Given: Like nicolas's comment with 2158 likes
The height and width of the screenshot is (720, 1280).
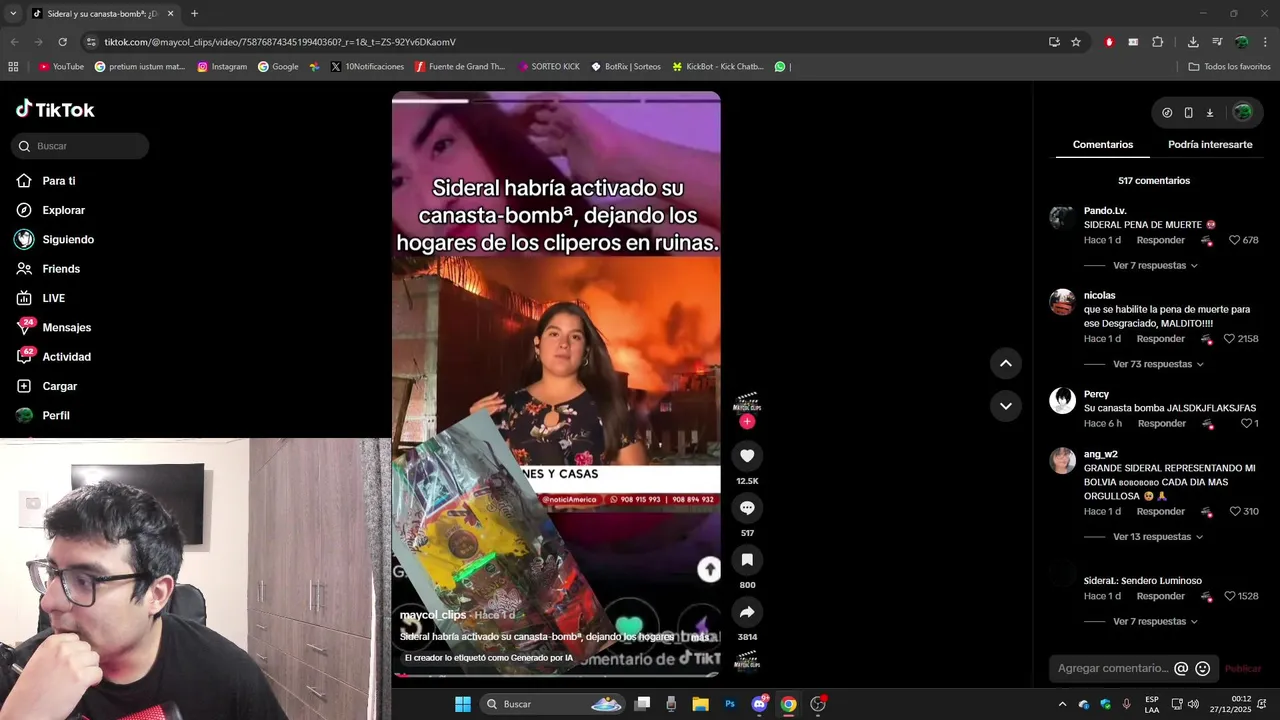Looking at the screenshot, I should [x=1230, y=339].
